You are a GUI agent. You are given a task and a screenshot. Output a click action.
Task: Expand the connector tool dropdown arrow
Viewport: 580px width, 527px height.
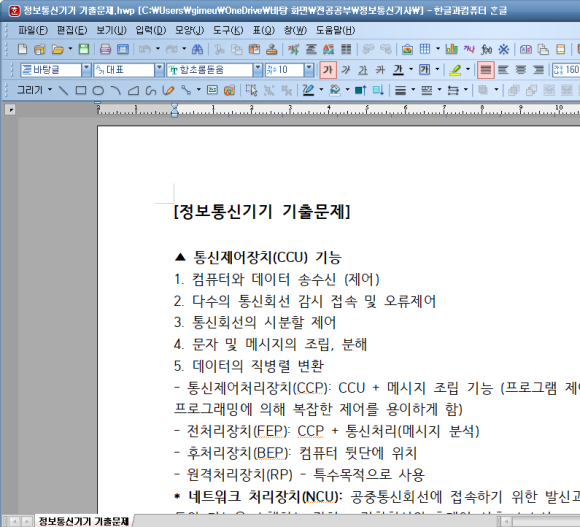[199, 90]
